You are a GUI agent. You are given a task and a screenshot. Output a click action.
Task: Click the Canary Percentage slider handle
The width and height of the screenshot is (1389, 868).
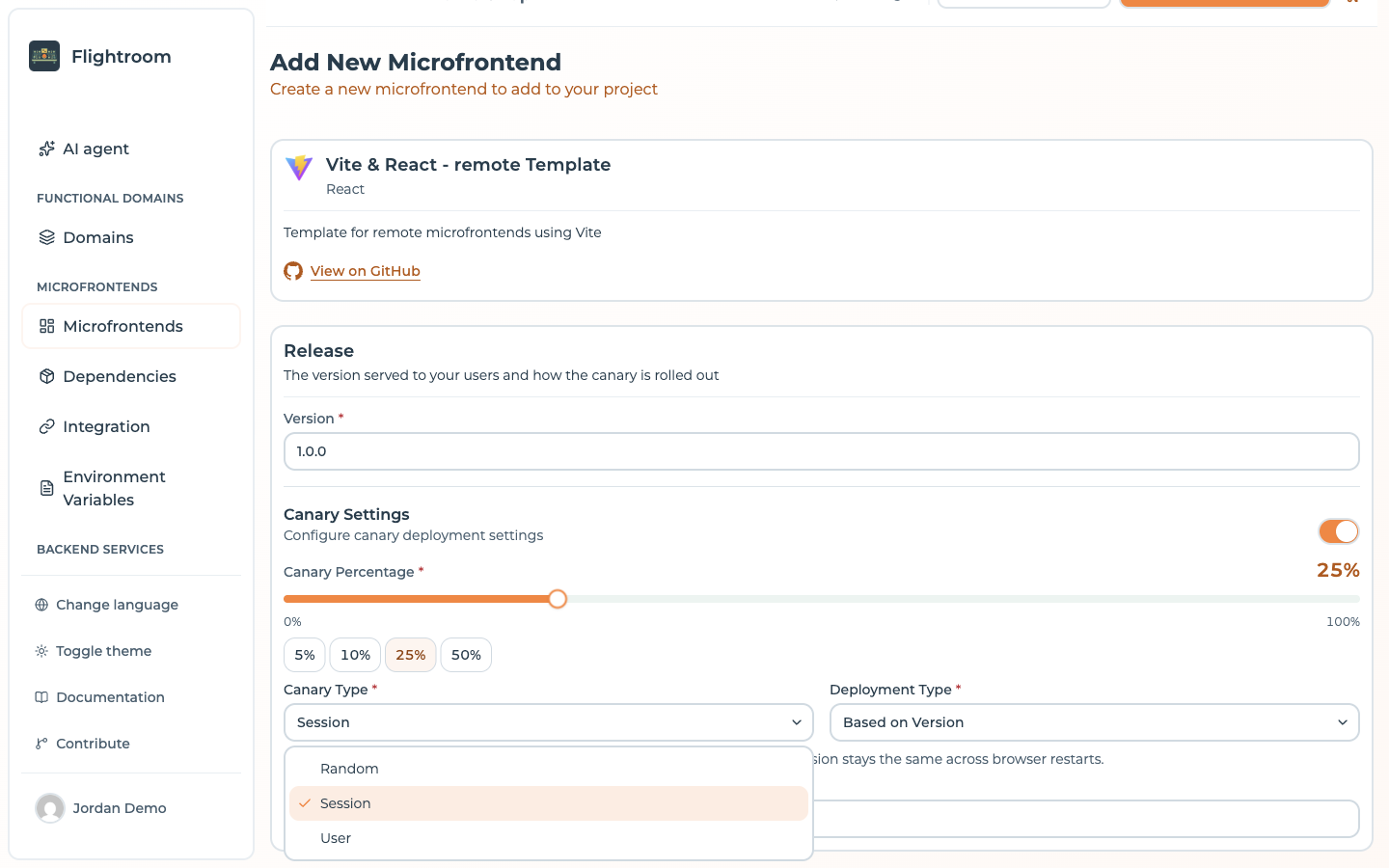(558, 599)
